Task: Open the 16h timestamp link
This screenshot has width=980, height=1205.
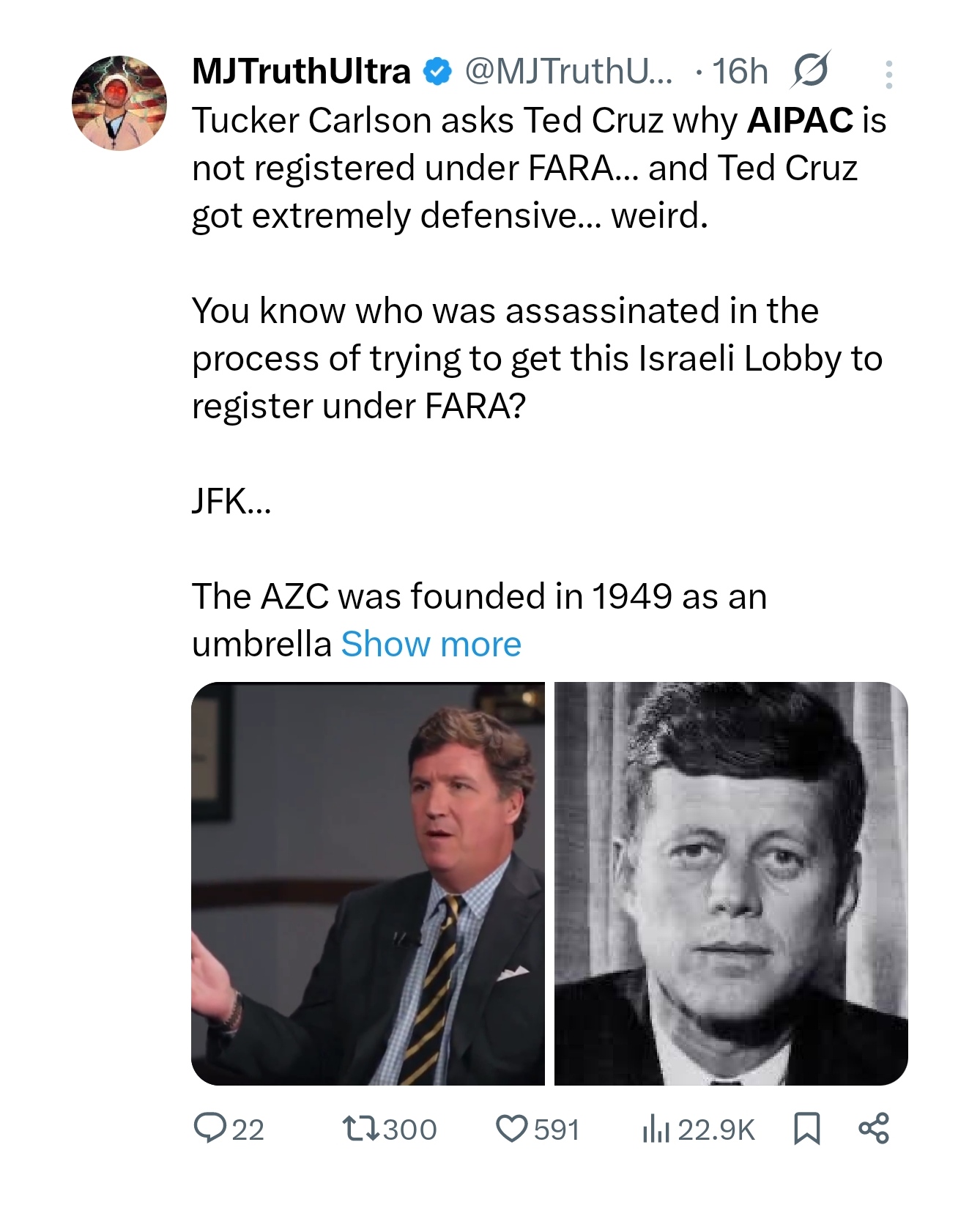Action: point(740,72)
